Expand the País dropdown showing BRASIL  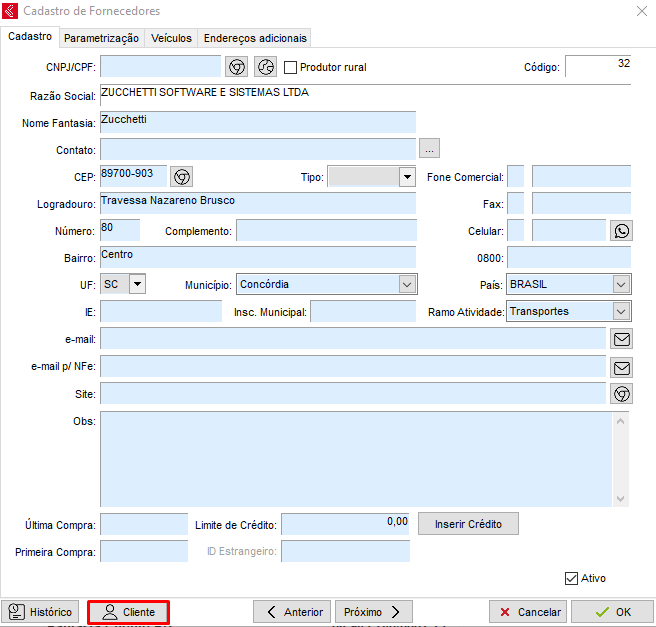tap(621, 285)
